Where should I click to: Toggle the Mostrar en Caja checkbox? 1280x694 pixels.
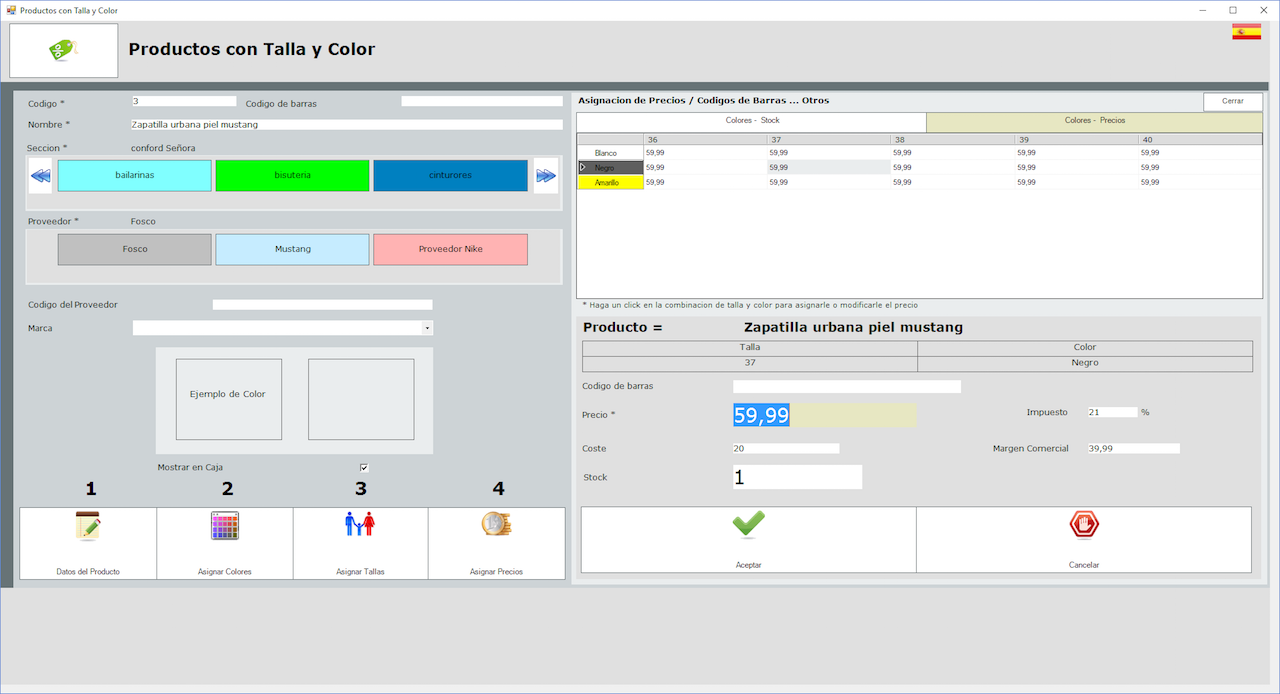point(364,468)
